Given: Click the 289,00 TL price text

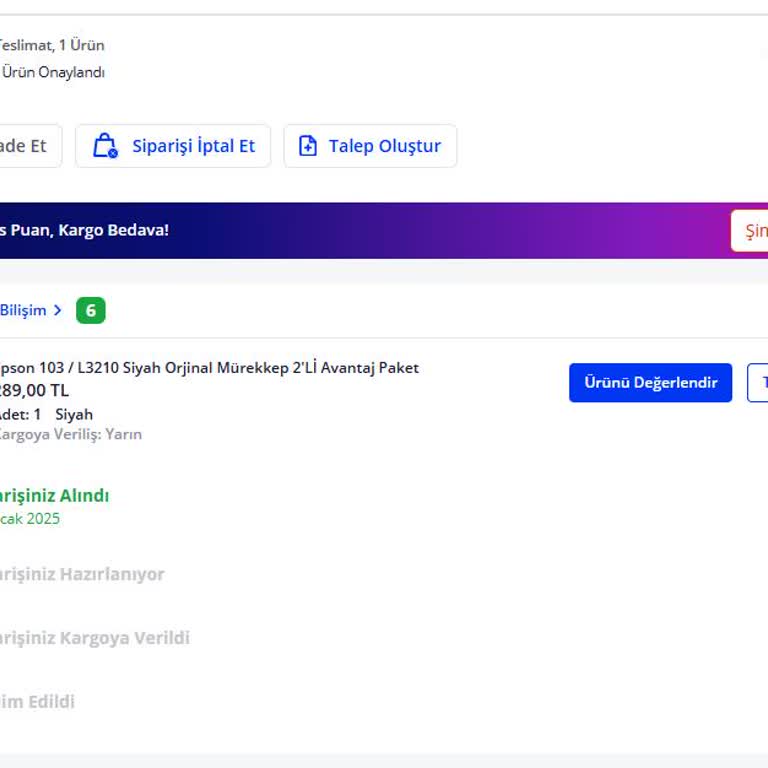Looking at the screenshot, I should 34,391.
